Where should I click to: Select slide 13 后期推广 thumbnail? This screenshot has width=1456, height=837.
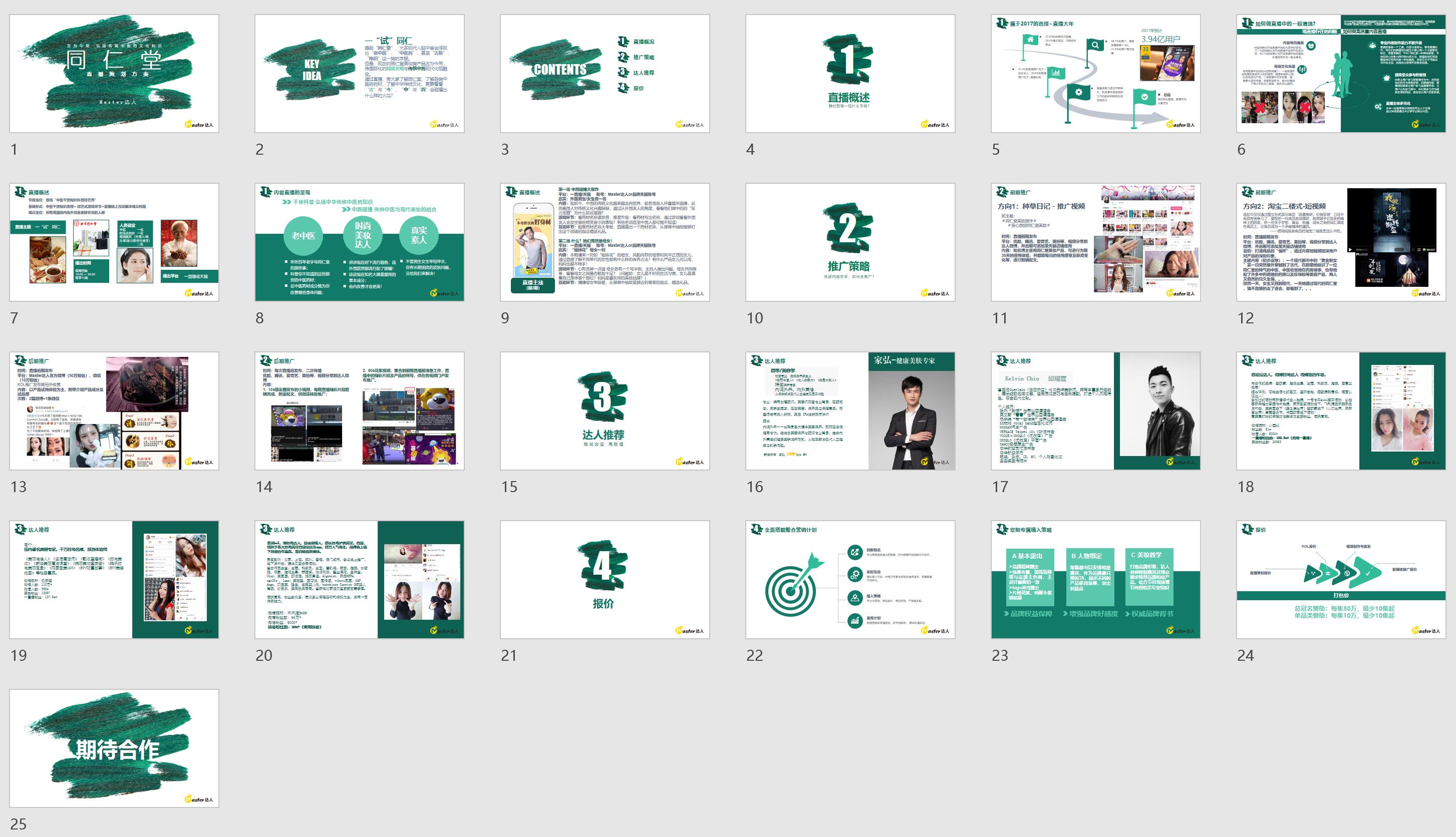pyautogui.click(x=114, y=411)
